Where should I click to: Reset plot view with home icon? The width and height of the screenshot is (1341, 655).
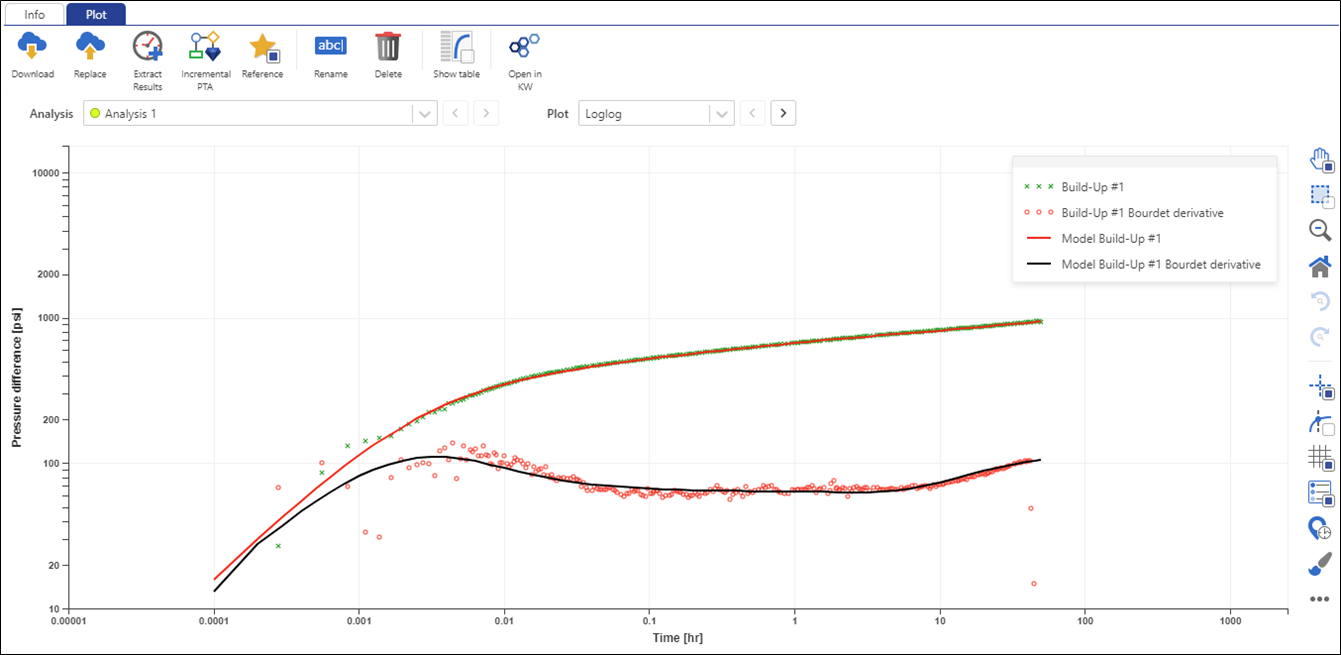1320,265
